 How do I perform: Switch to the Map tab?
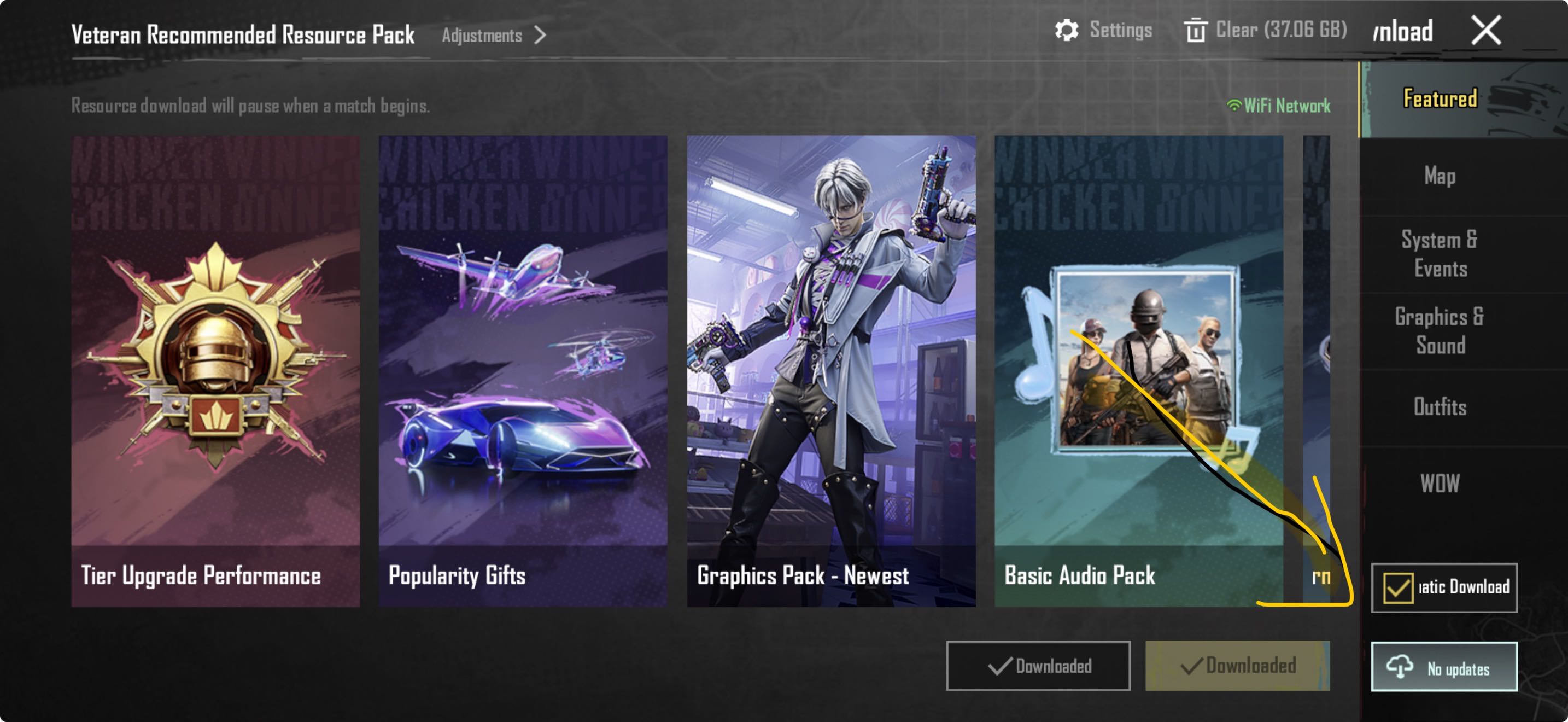point(1439,176)
